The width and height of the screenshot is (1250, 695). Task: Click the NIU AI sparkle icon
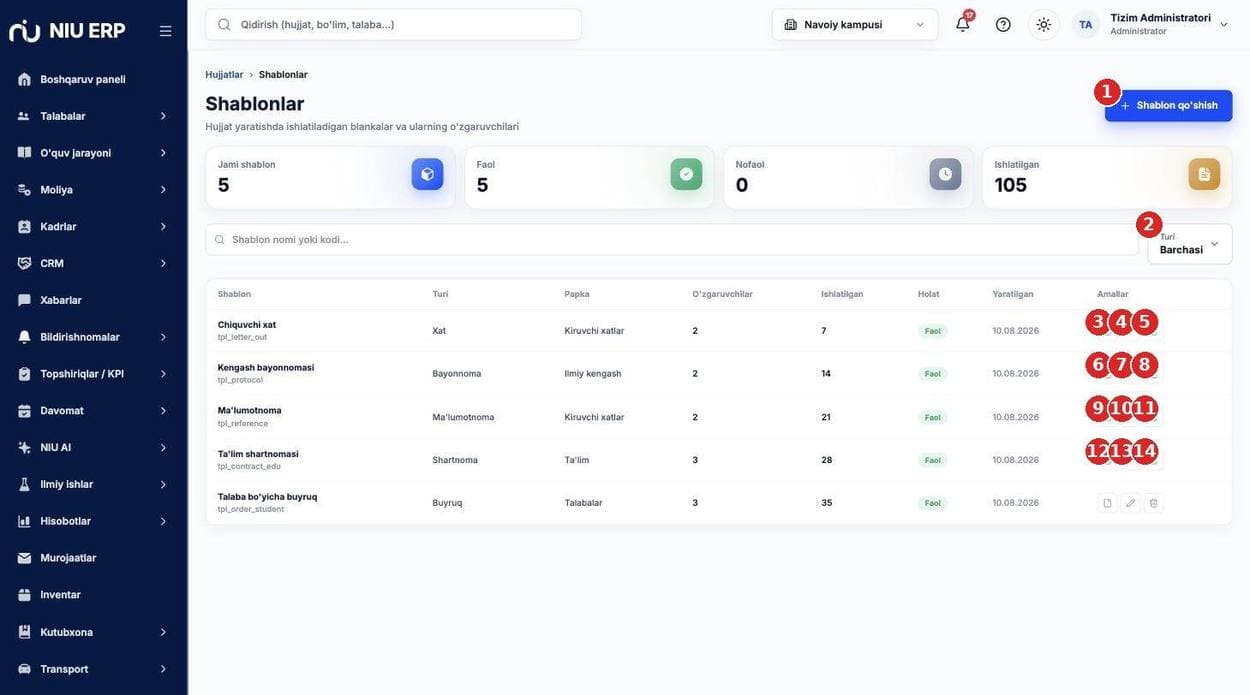point(24,447)
